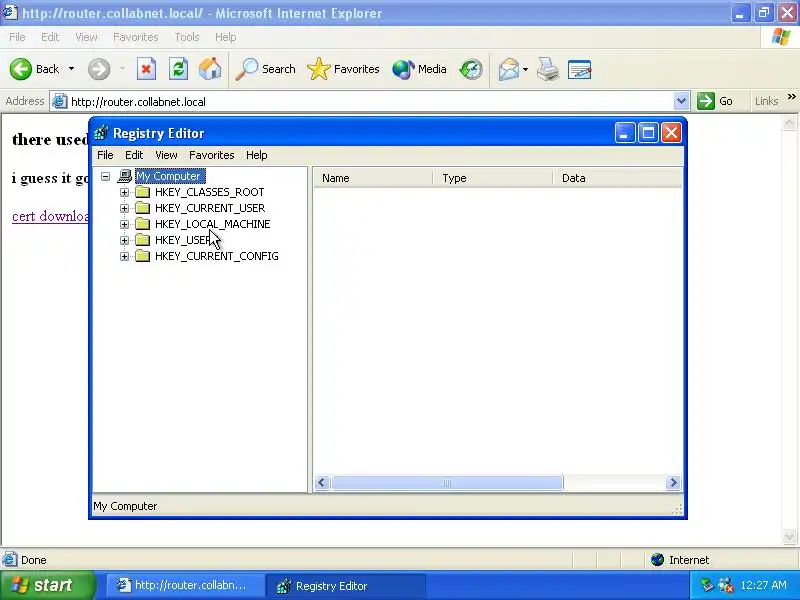800x600 pixels.
Task: Click the network tray icon with red X
Action: tap(725, 585)
